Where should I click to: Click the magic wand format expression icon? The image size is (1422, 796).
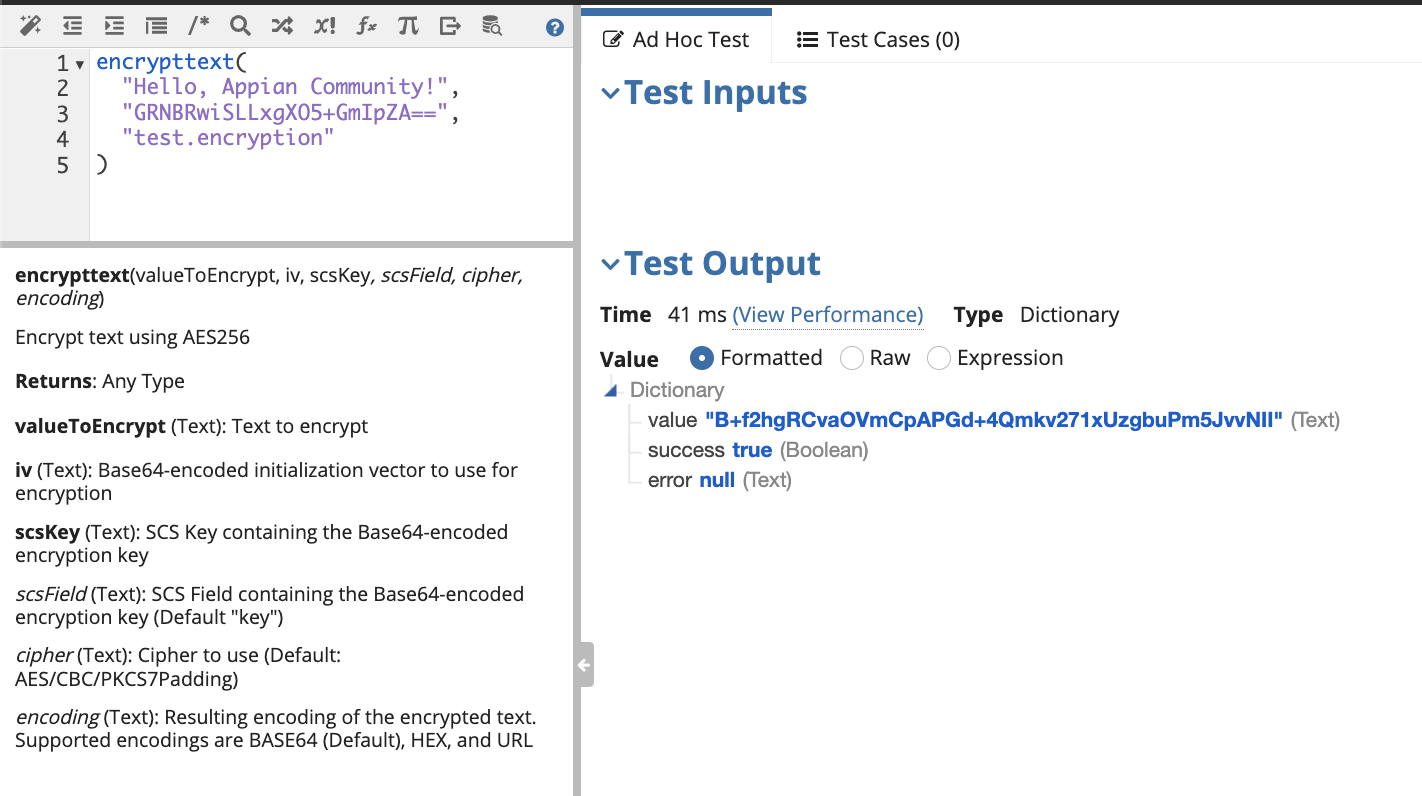click(x=30, y=26)
